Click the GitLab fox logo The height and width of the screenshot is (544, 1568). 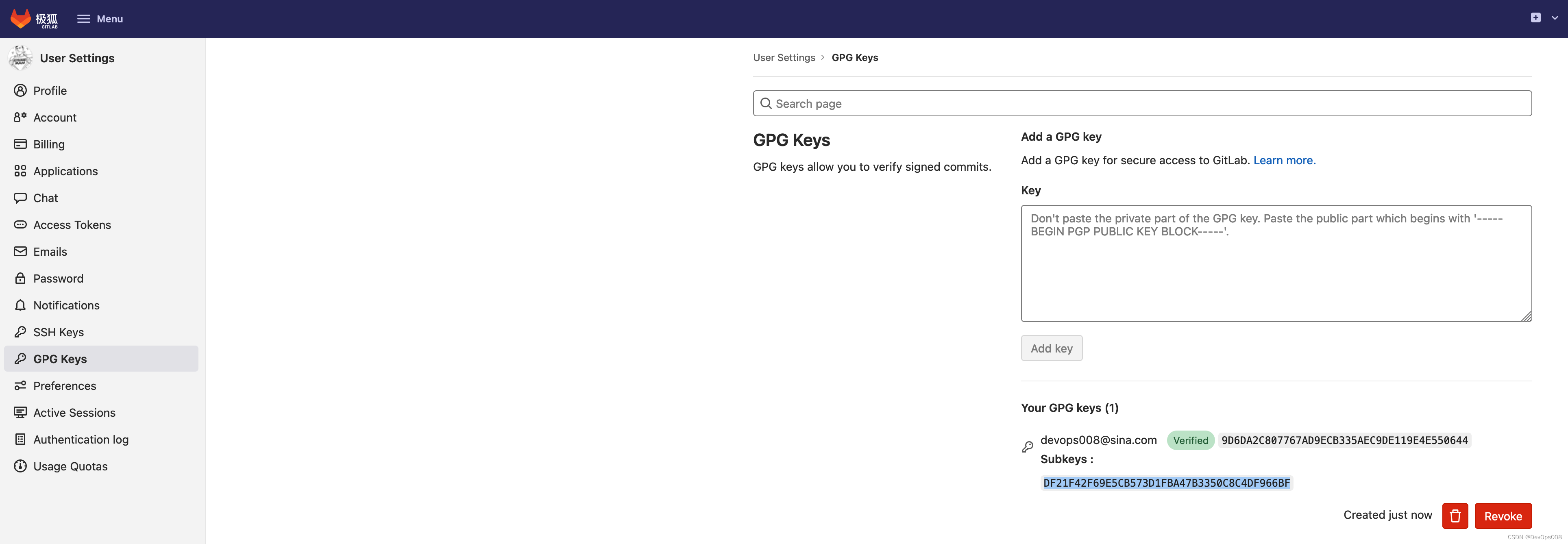(21, 18)
